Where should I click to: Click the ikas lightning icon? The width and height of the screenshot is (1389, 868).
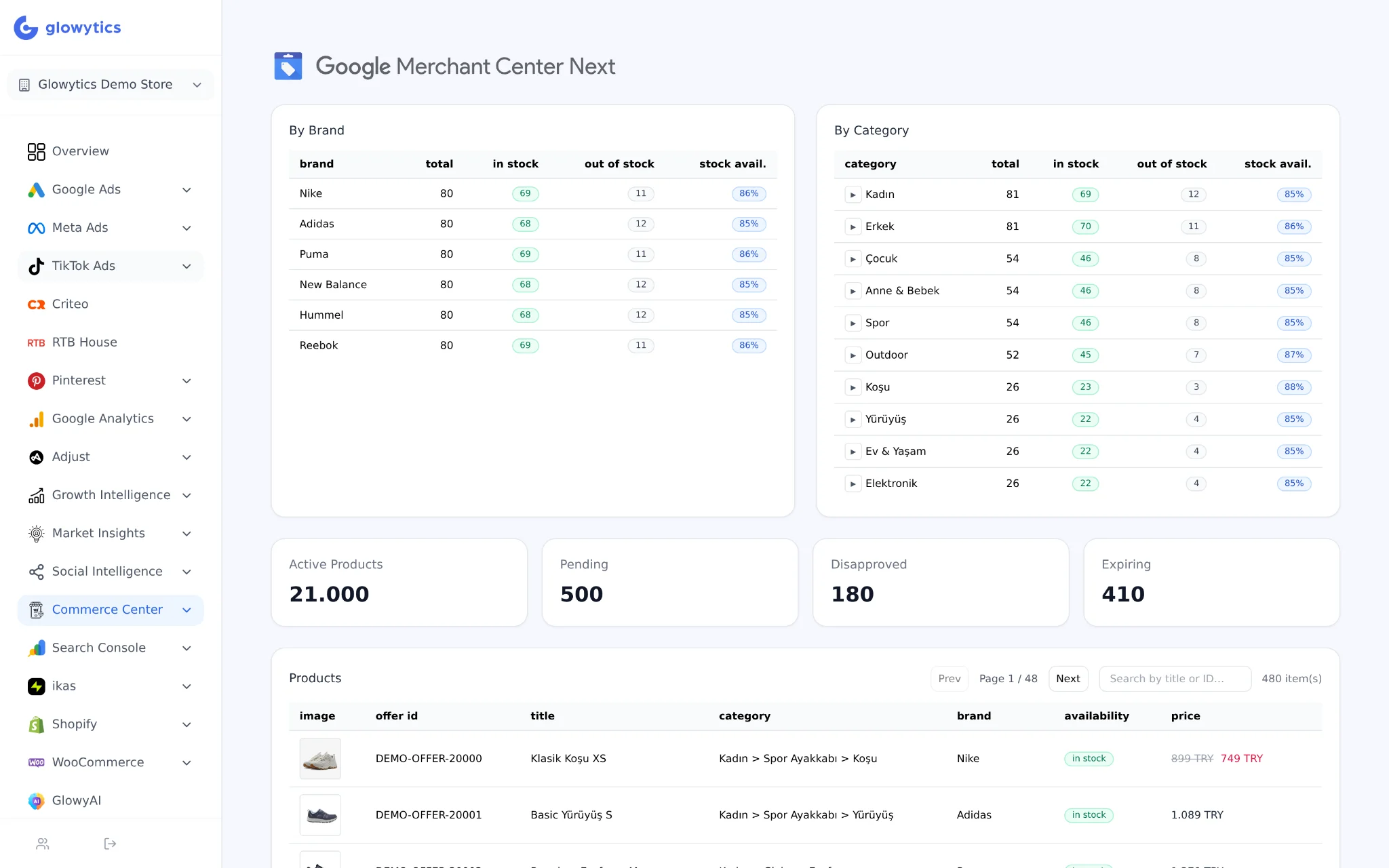click(x=37, y=686)
